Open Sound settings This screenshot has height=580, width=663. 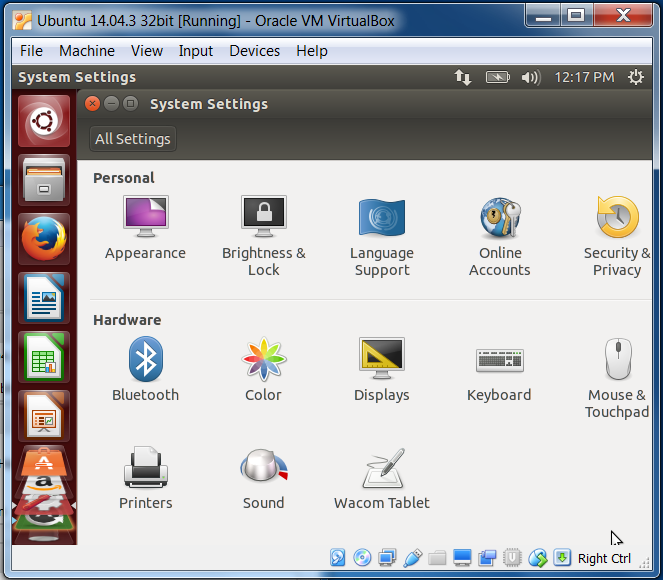263,479
